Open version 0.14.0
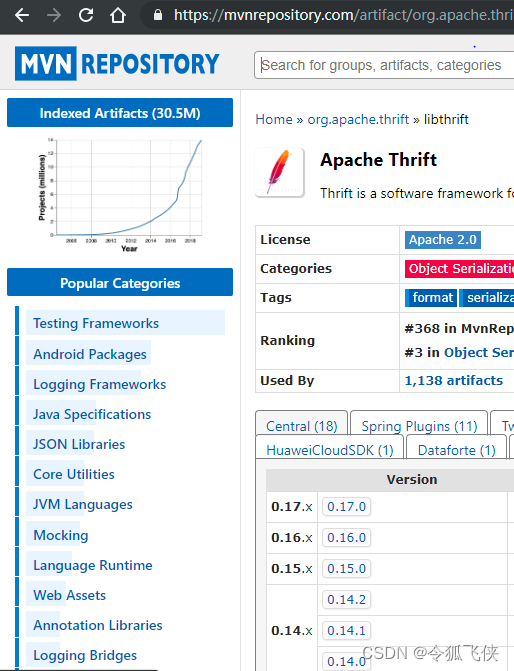 (346, 662)
